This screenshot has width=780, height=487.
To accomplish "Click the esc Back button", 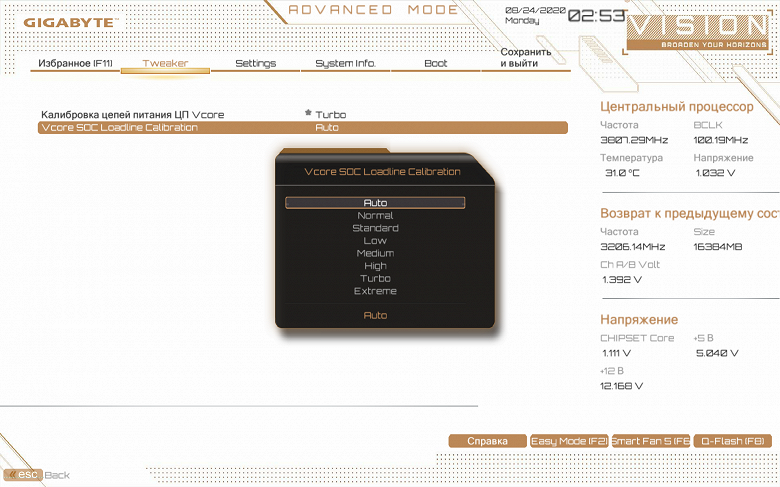I will tap(37, 475).
